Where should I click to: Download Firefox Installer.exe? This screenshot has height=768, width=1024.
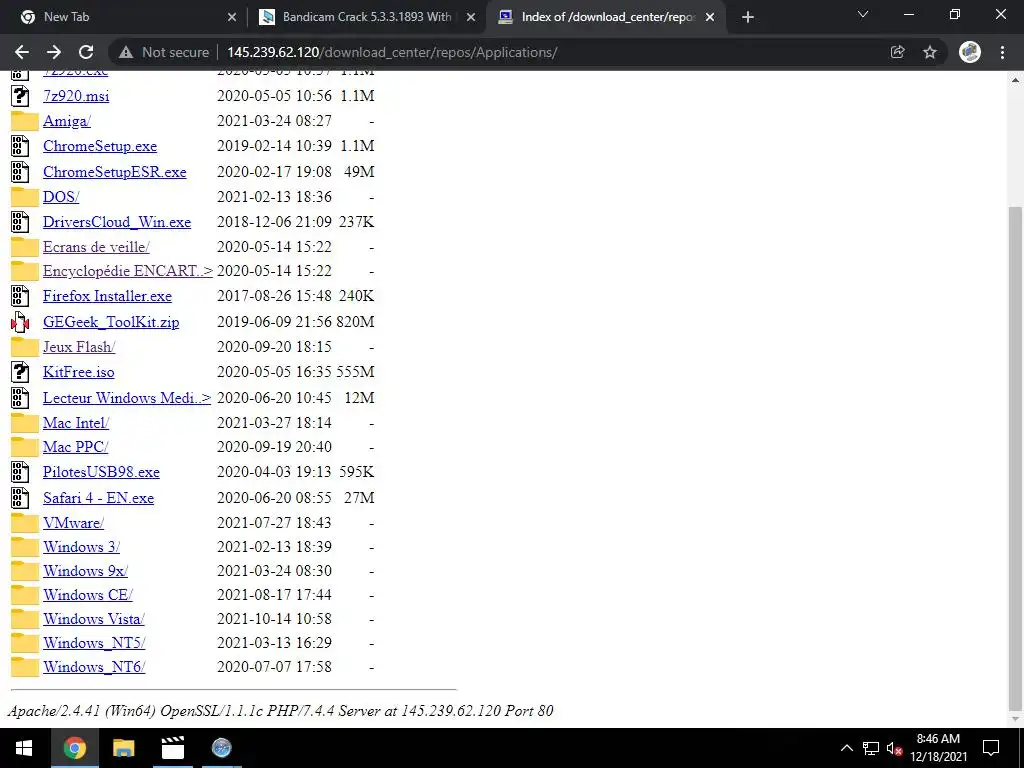(x=108, y=296)
